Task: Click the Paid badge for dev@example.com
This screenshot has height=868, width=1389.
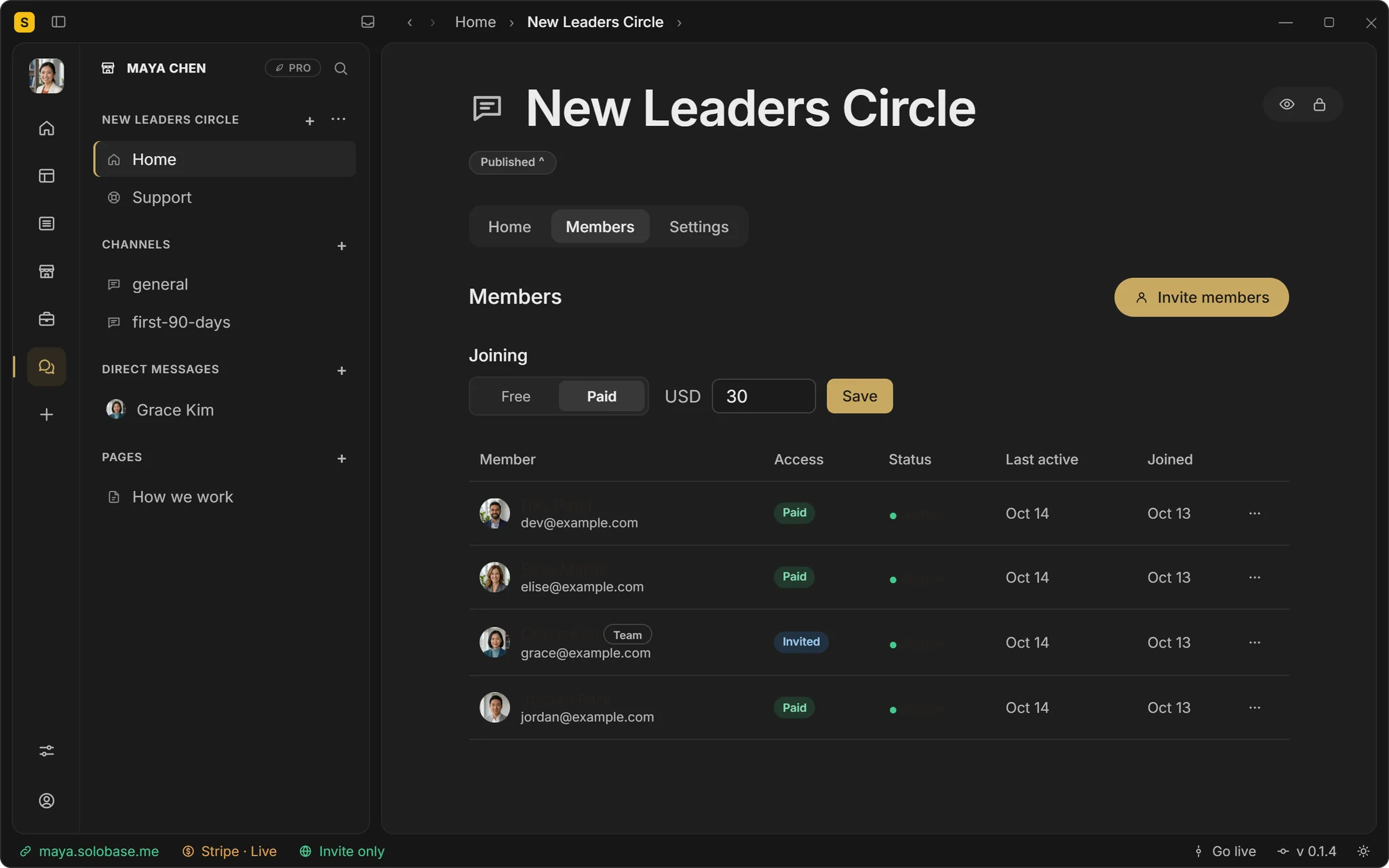Action: (x=794, y=513)
